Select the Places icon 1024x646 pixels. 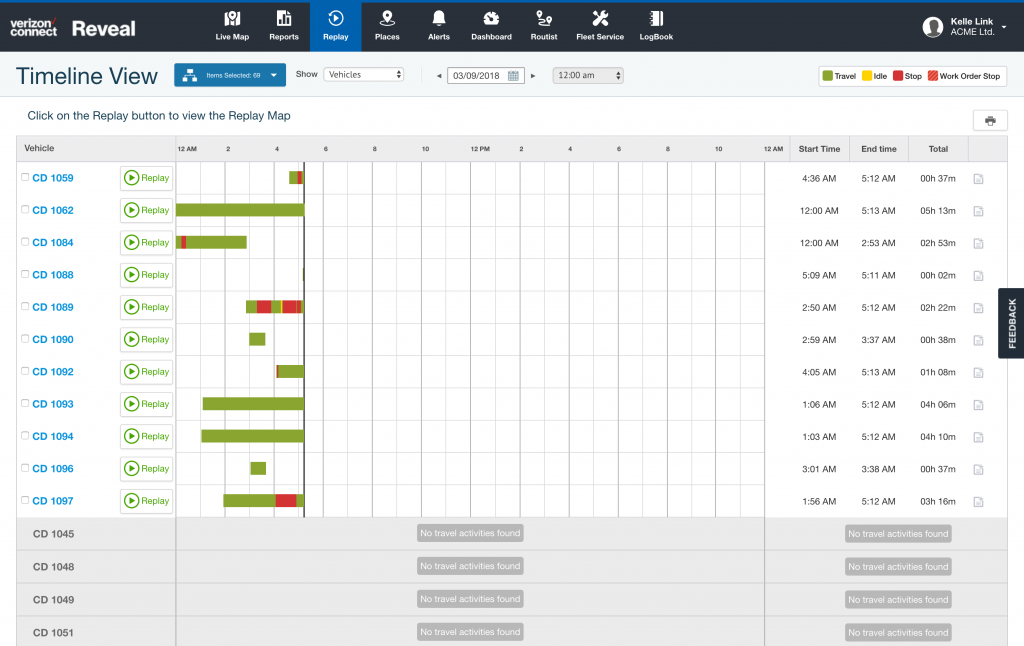387,25
